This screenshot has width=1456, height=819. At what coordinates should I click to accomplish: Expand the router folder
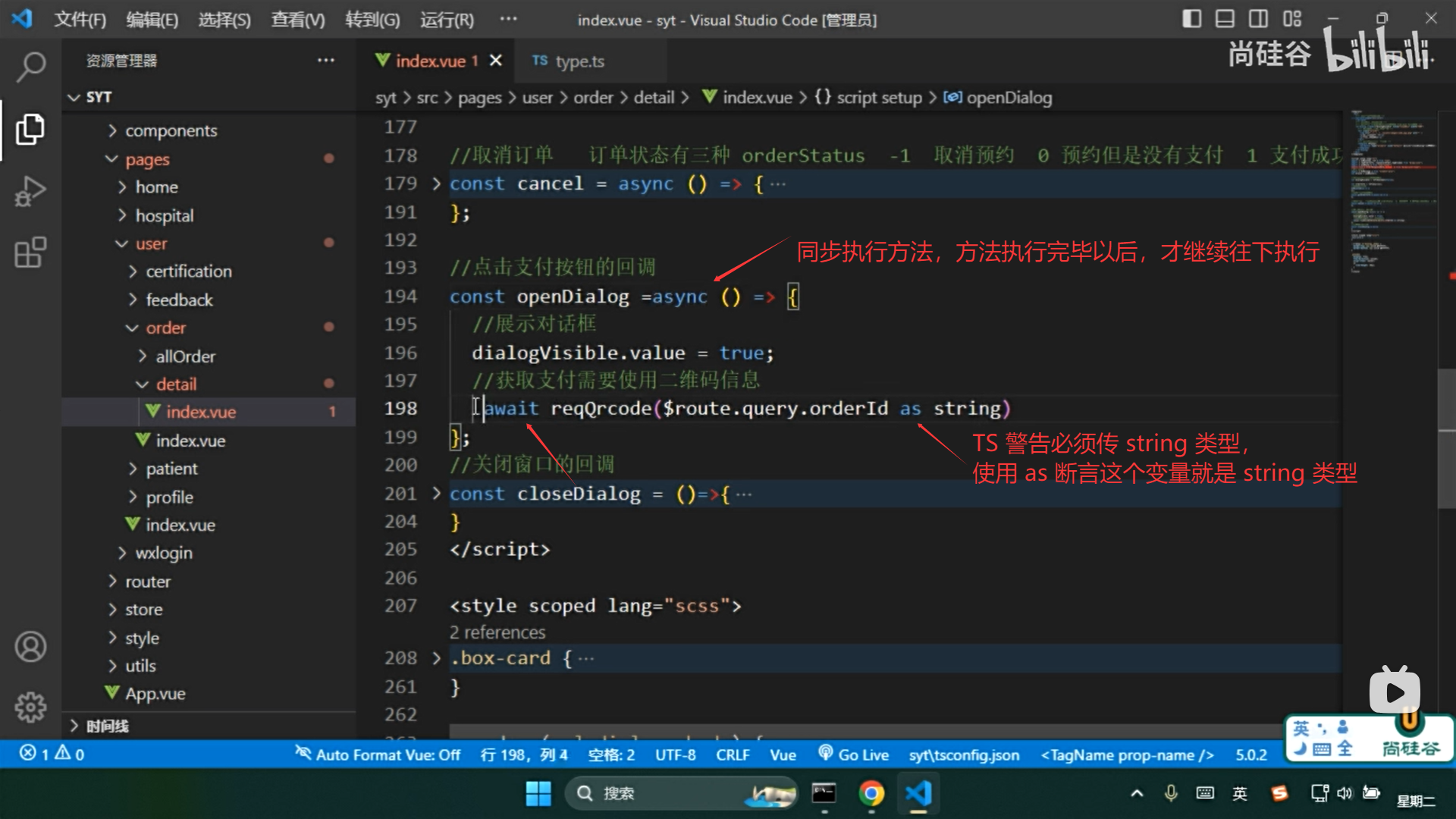147,582
